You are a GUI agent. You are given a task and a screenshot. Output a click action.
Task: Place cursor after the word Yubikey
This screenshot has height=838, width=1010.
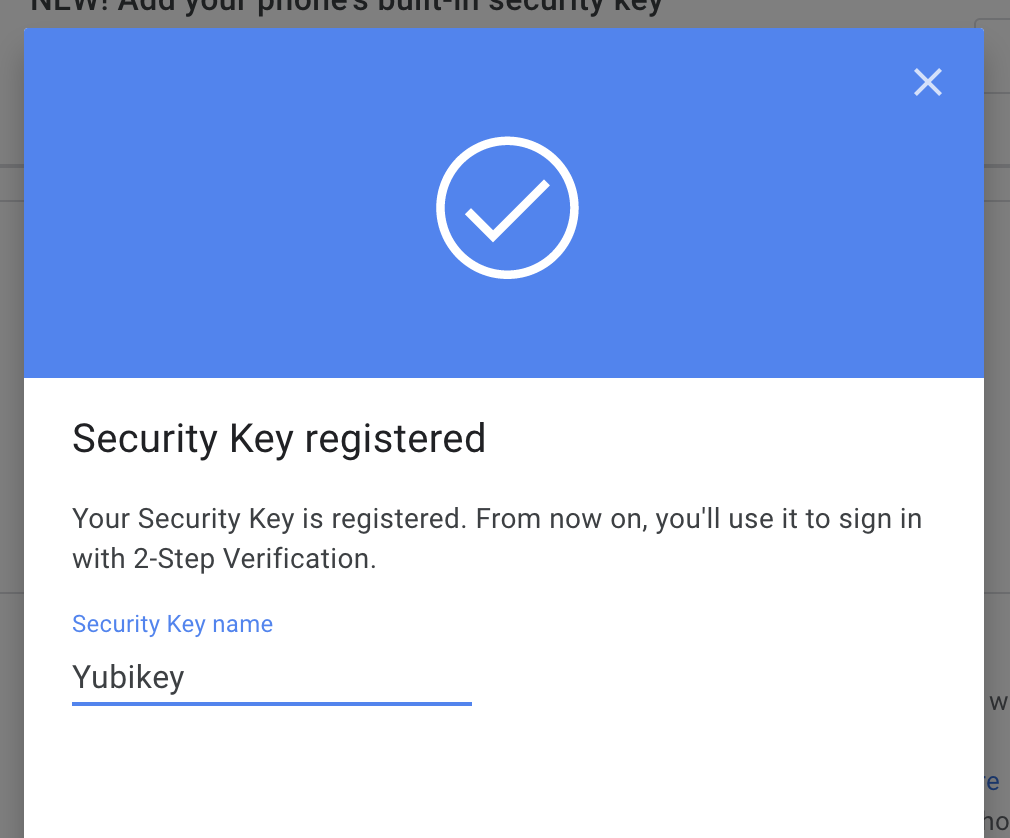click(186, 678)
